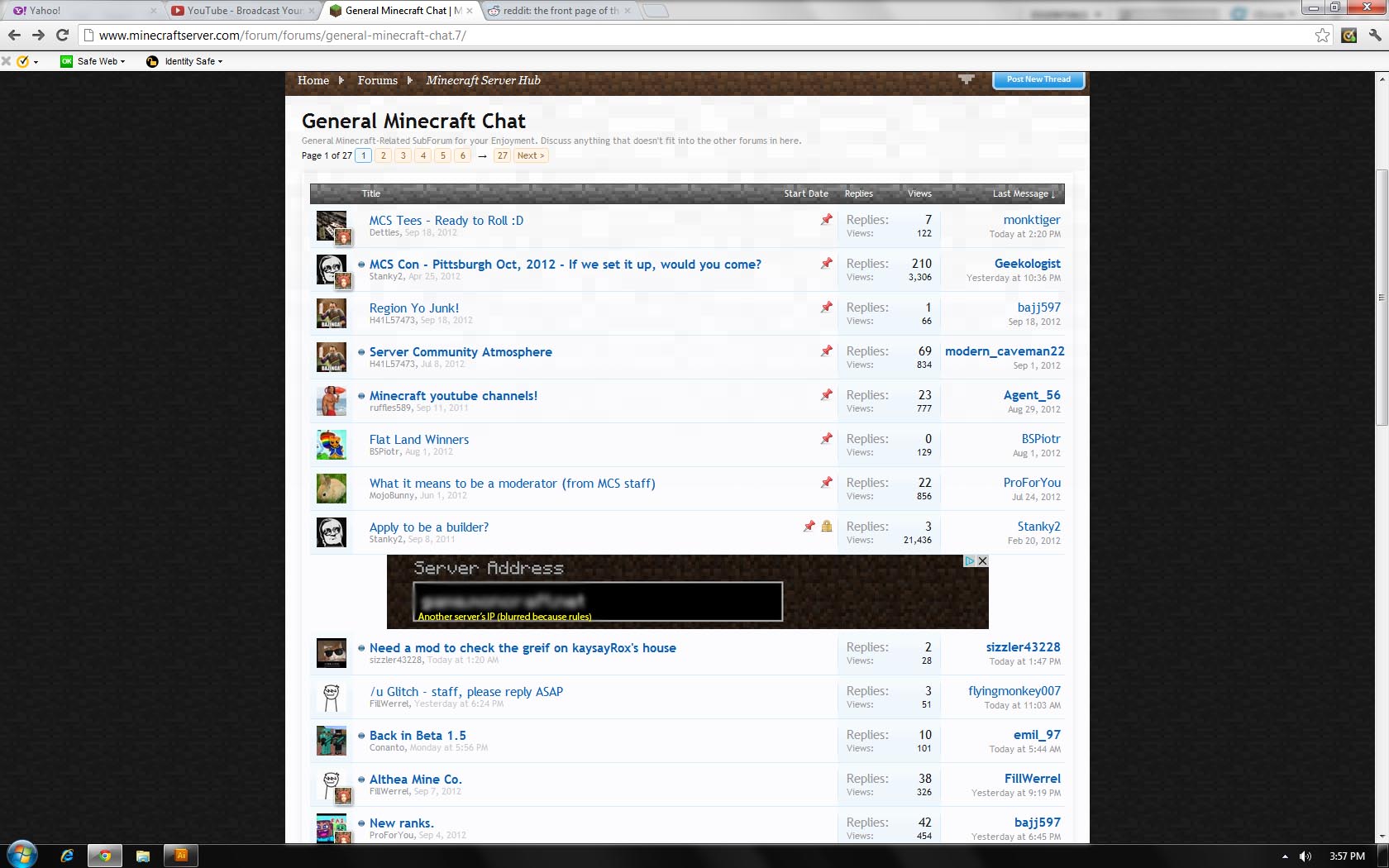Open /u Glitch staff please reply thread
The width and height of the screenshot is (1389, 868).
point(466,692)
